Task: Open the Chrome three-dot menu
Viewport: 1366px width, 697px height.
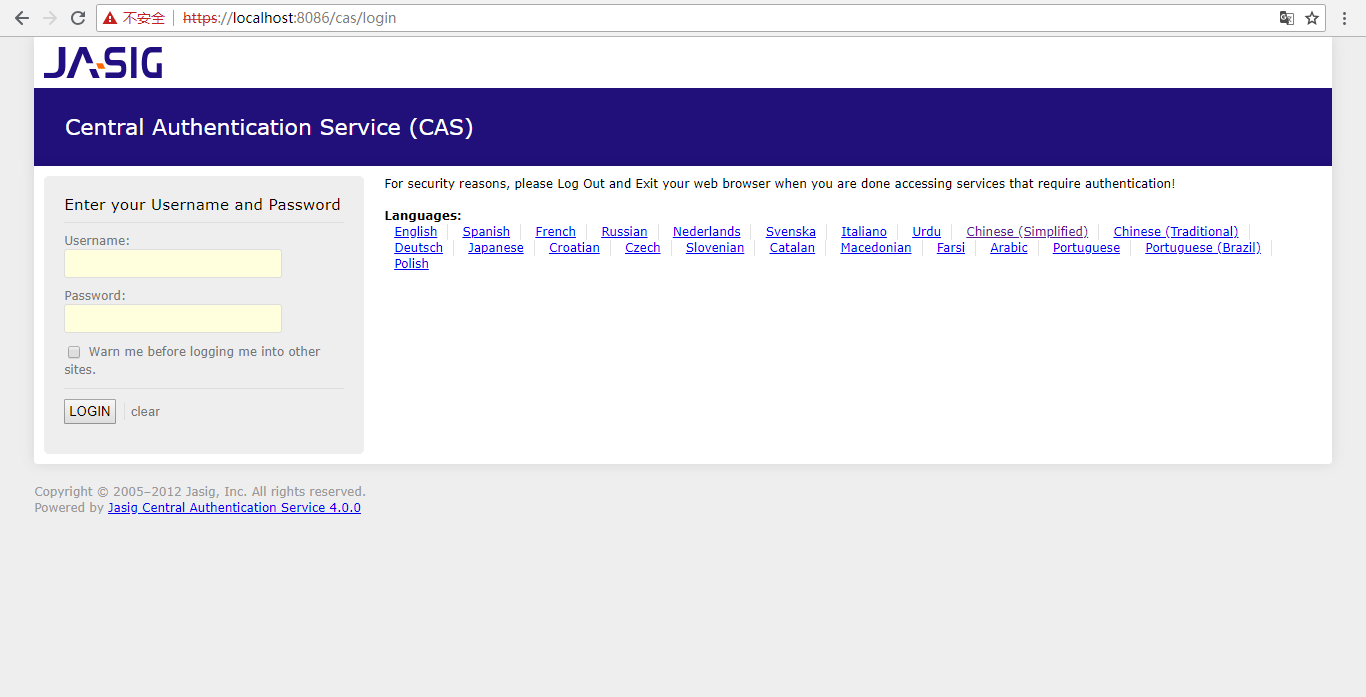Action: pos(1345,18)
